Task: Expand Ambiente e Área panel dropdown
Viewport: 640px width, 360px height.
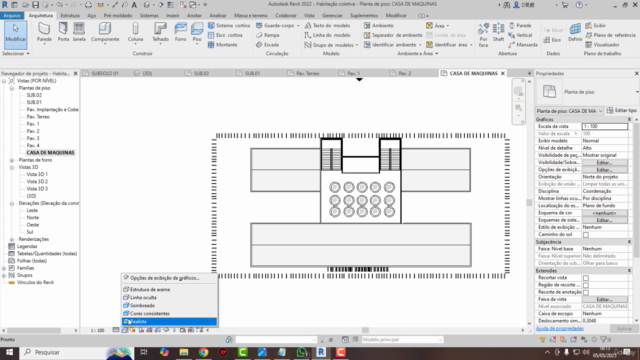Action: pos(418,53)
